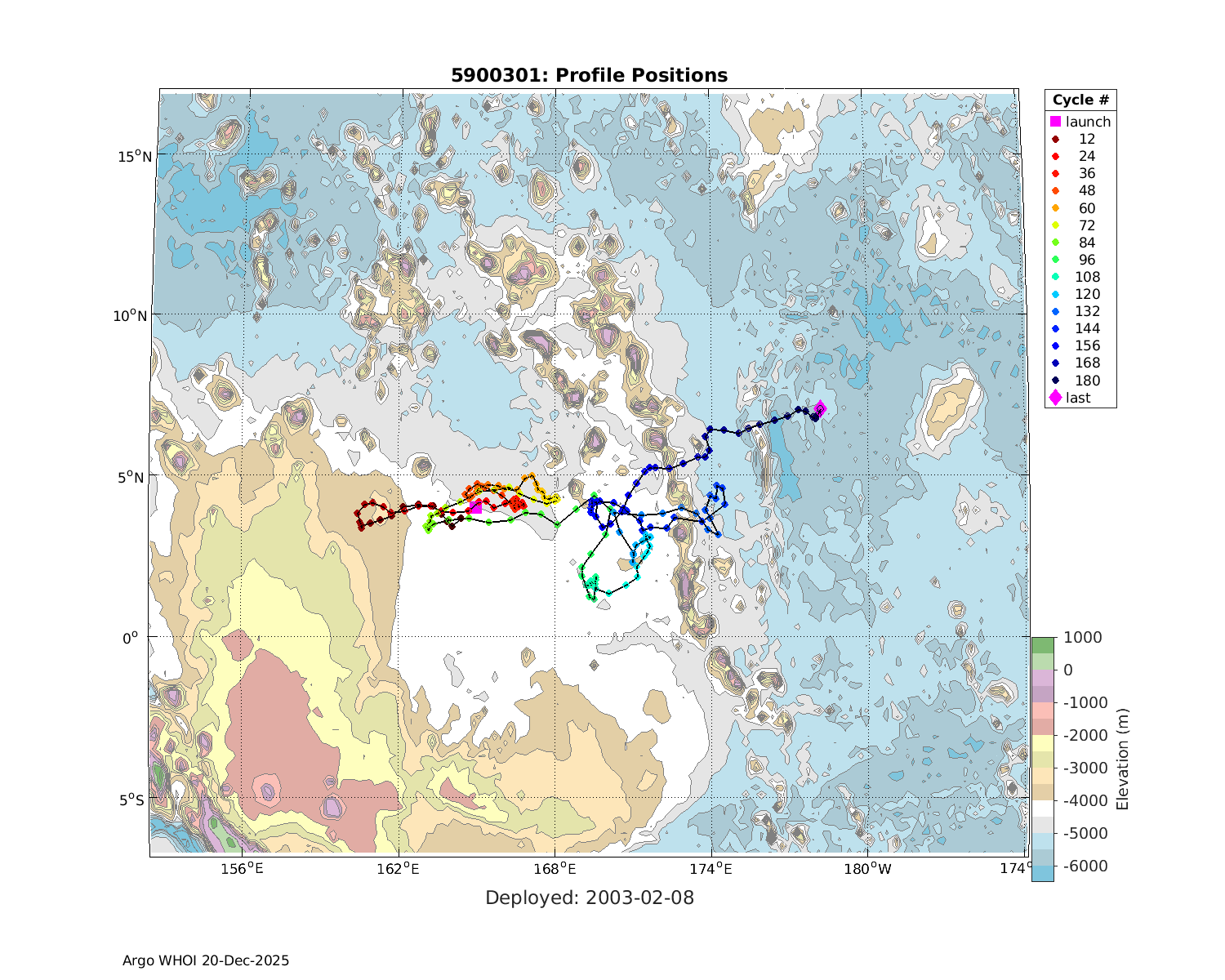Select the cycle 180 dark navy legend marker
The image size is (1225, 980).
pos(1055,381)
